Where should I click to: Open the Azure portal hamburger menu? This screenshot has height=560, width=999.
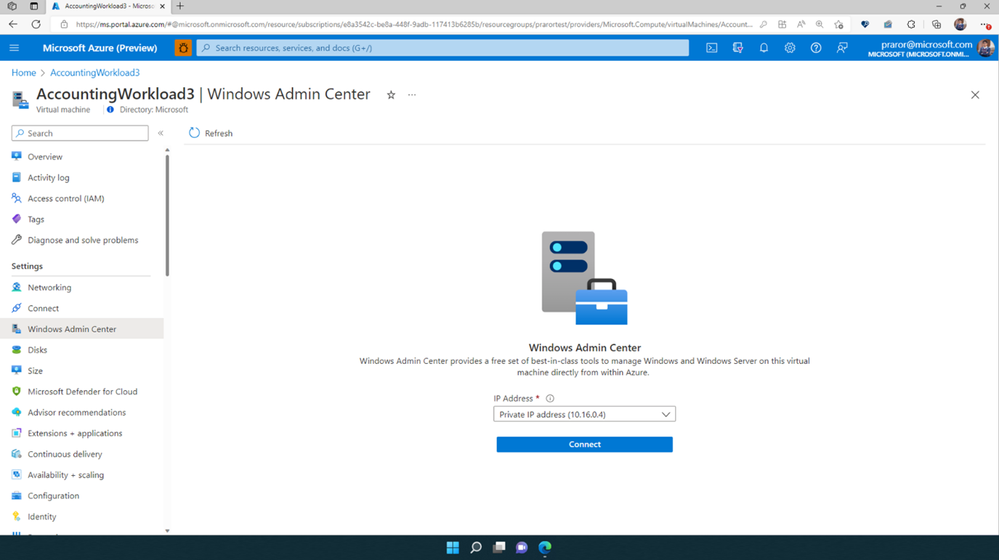14,48
